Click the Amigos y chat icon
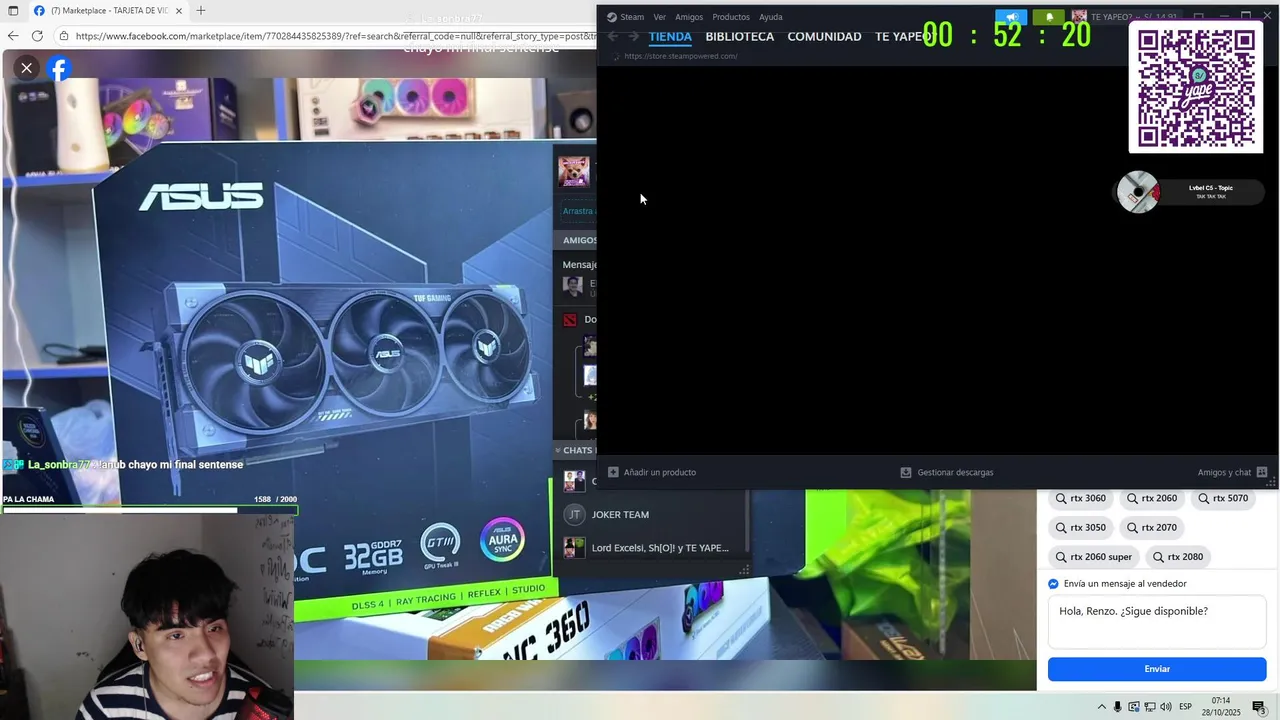 (x=1262, y=472)
